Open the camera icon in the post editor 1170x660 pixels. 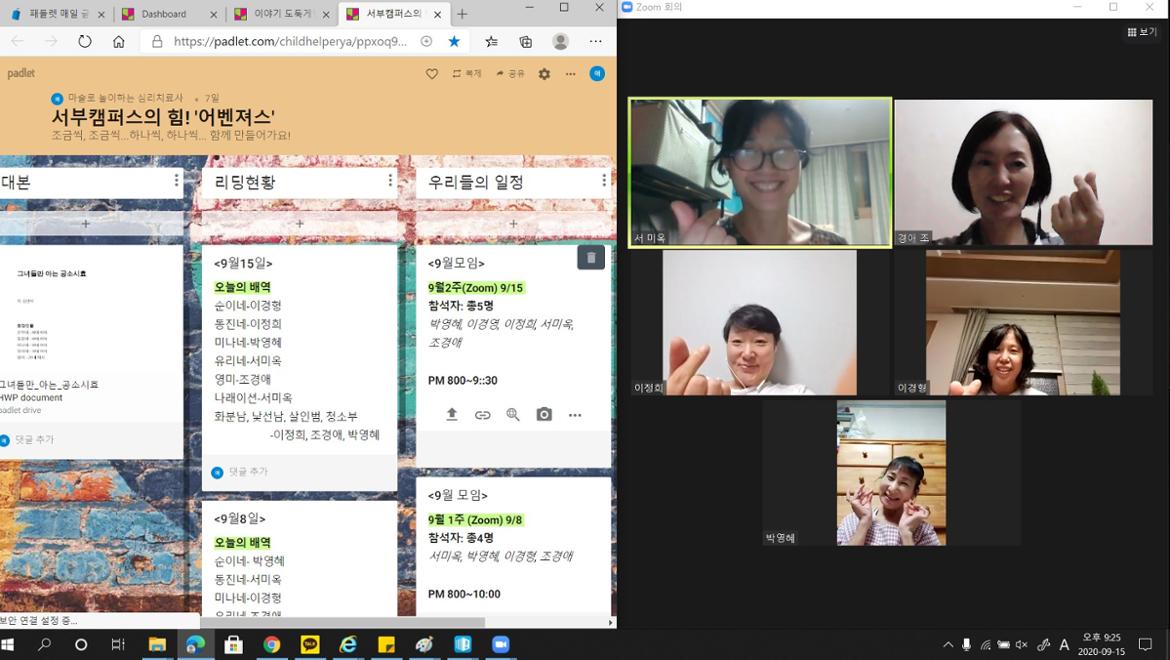pos(544,414)
